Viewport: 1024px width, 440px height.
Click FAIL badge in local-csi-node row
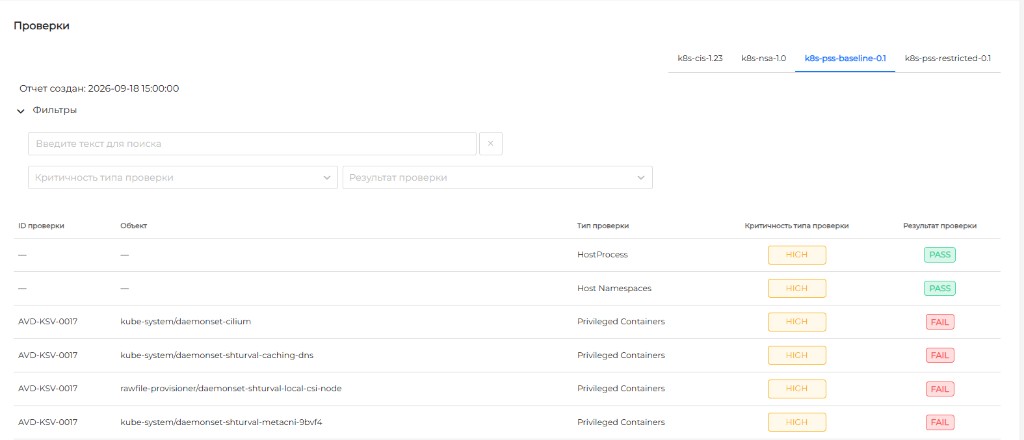pos(940,388)
